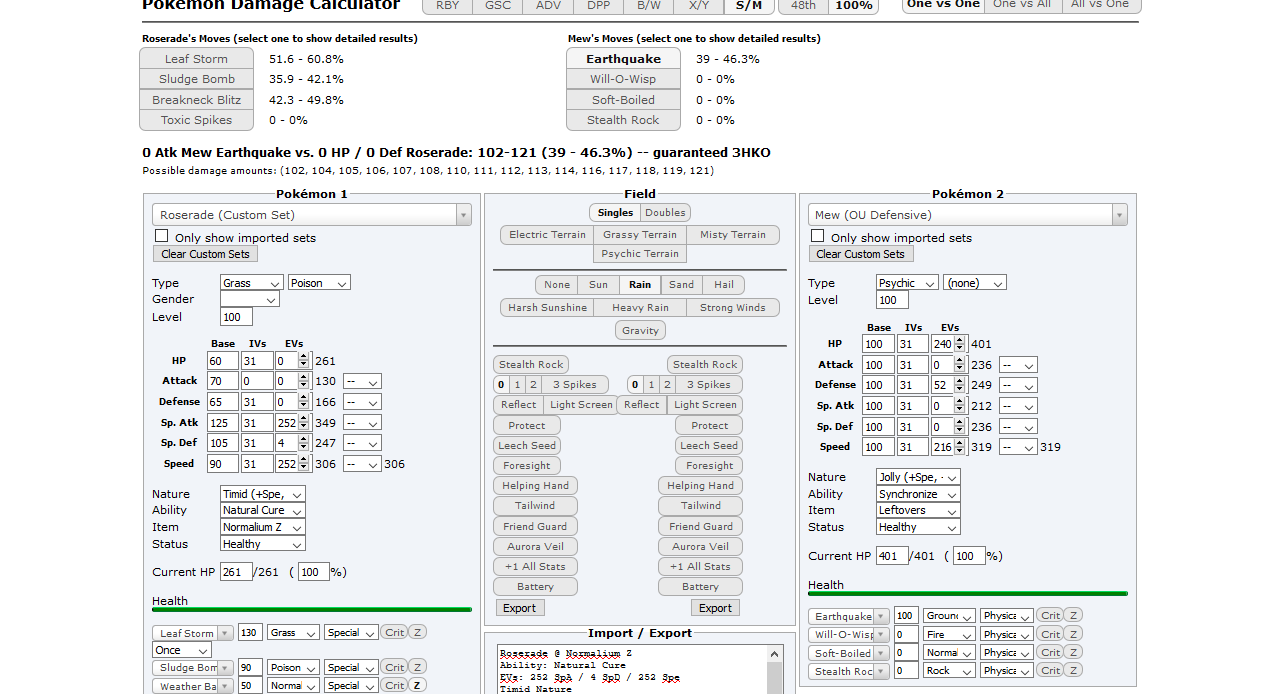This screenshot has width=1280, height=694.
Task: Toggle Crit for Mew's Soft-Boiled
Action: [1049, 653]
